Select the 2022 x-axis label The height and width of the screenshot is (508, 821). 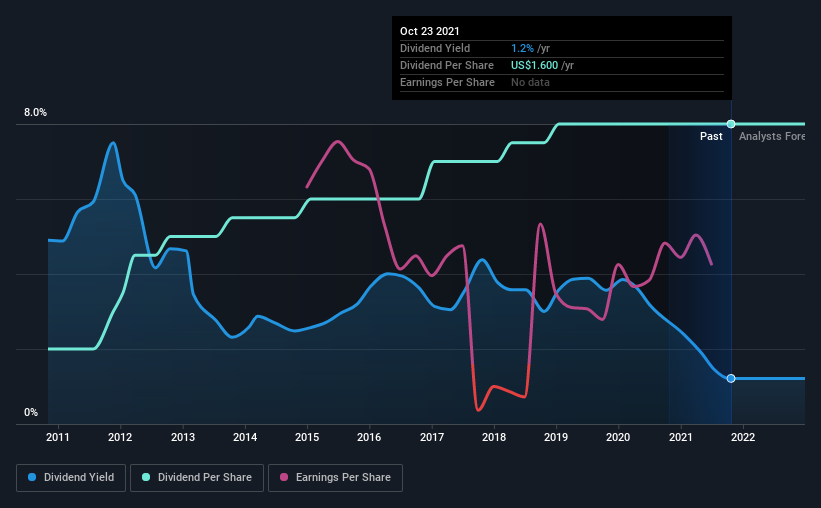[x=743, y=437]
